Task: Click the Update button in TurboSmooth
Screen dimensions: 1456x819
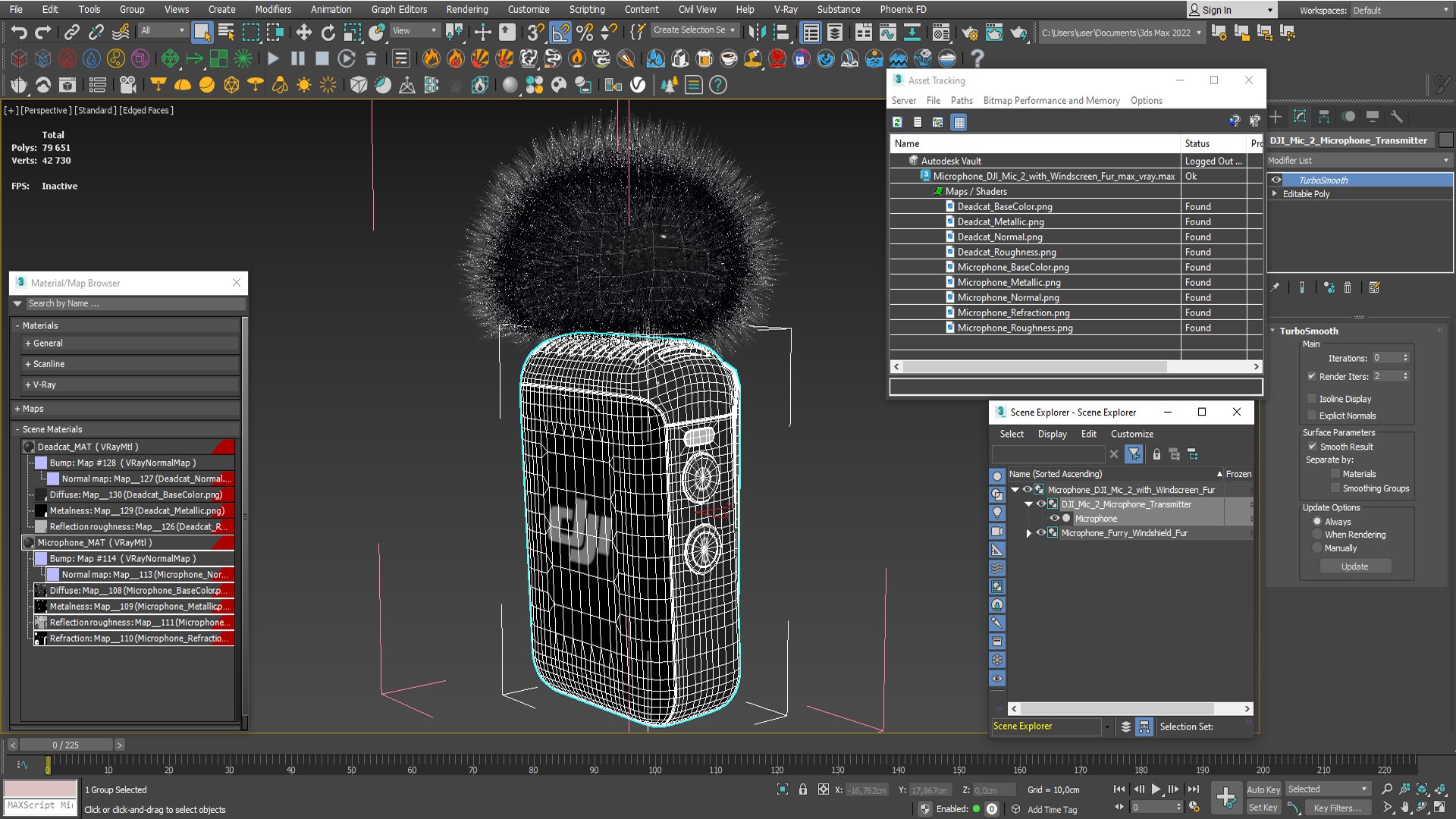Action: (1355, 566)
